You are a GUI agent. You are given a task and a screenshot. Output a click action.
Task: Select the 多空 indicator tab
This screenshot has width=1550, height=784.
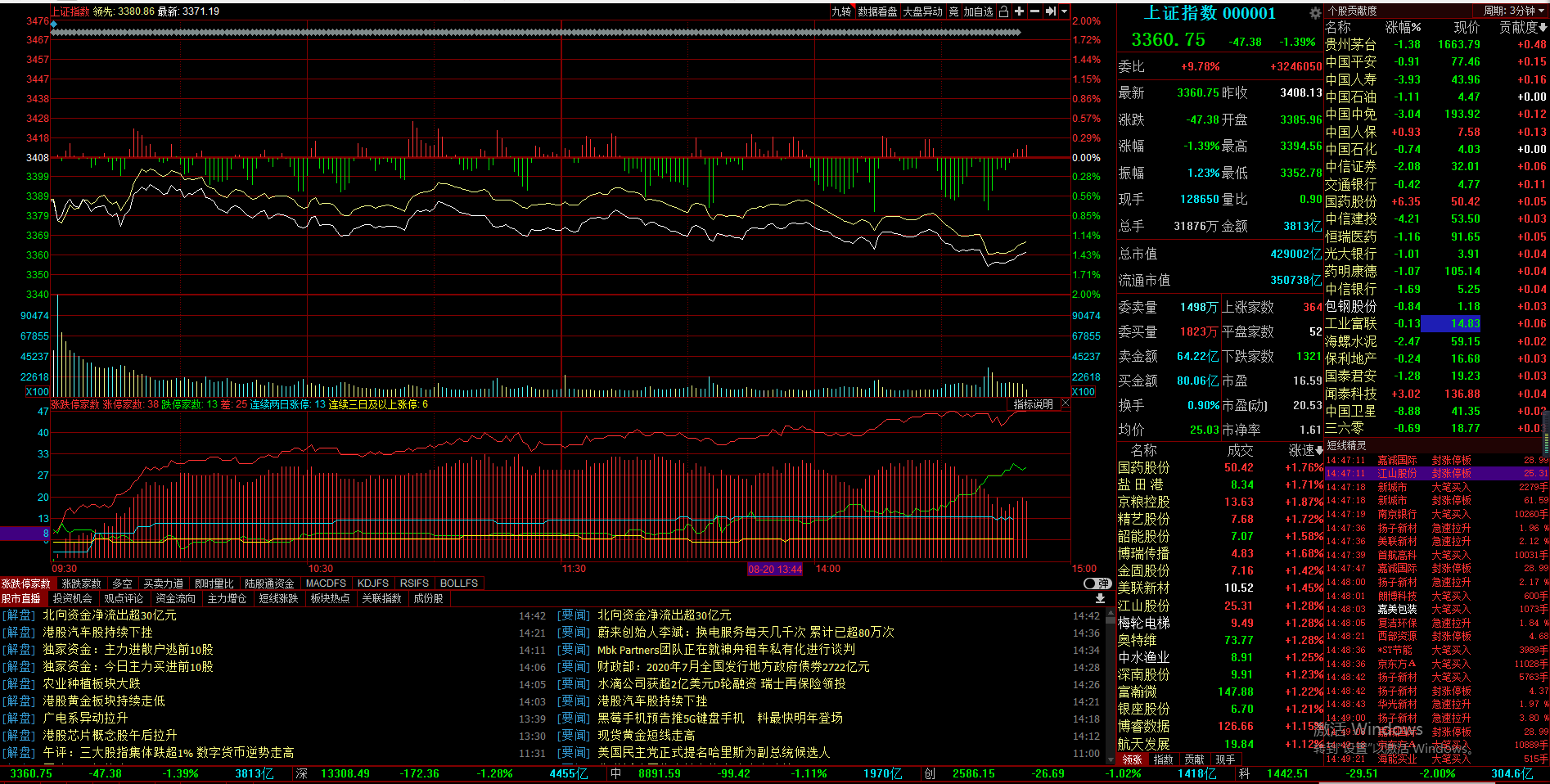122,583
